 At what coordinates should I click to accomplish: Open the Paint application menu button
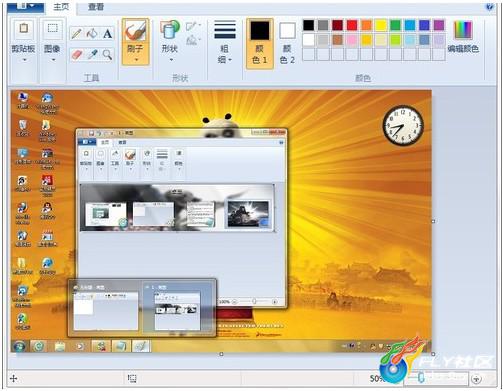point(26,6)
